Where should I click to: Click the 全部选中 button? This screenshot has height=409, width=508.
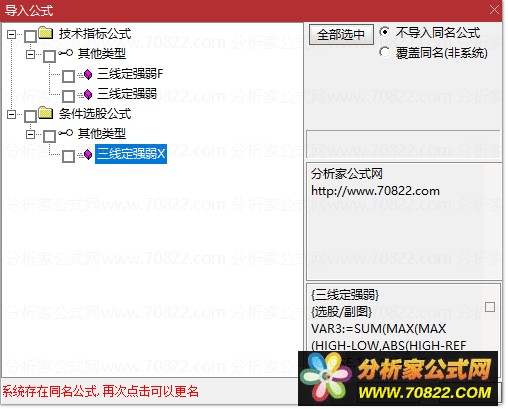[x=341, y=34]
